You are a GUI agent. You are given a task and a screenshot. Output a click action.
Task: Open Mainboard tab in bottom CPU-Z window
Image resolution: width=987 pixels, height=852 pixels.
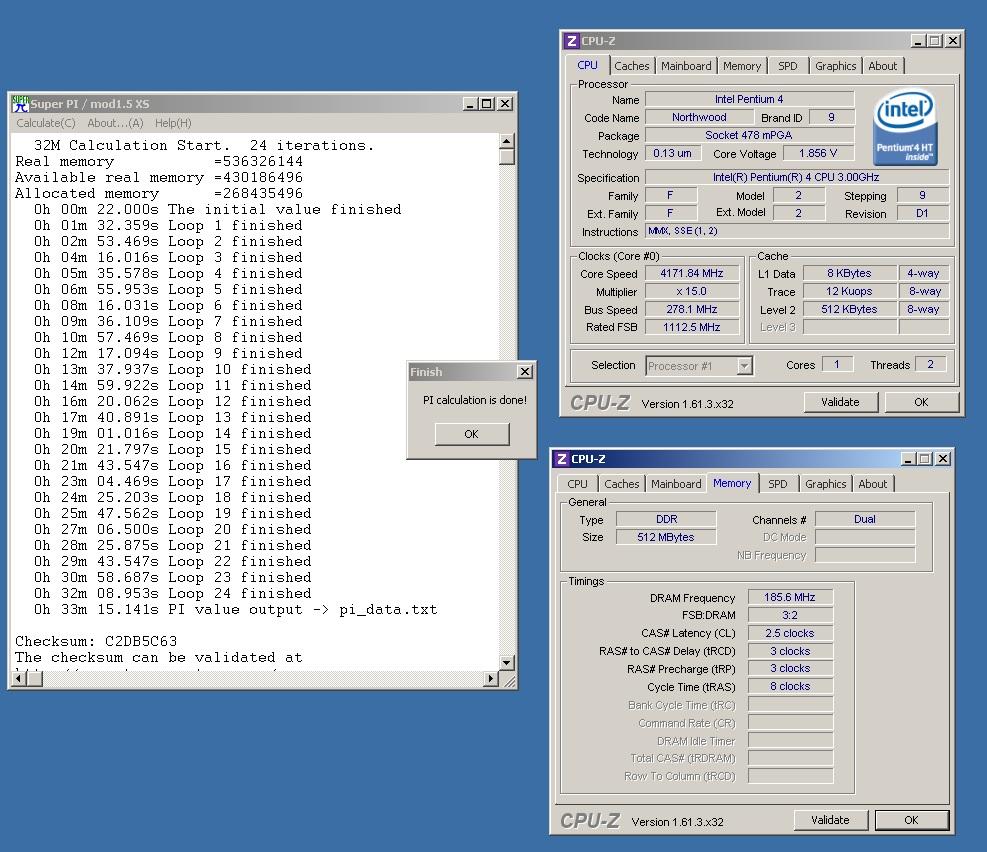(675, 484)
